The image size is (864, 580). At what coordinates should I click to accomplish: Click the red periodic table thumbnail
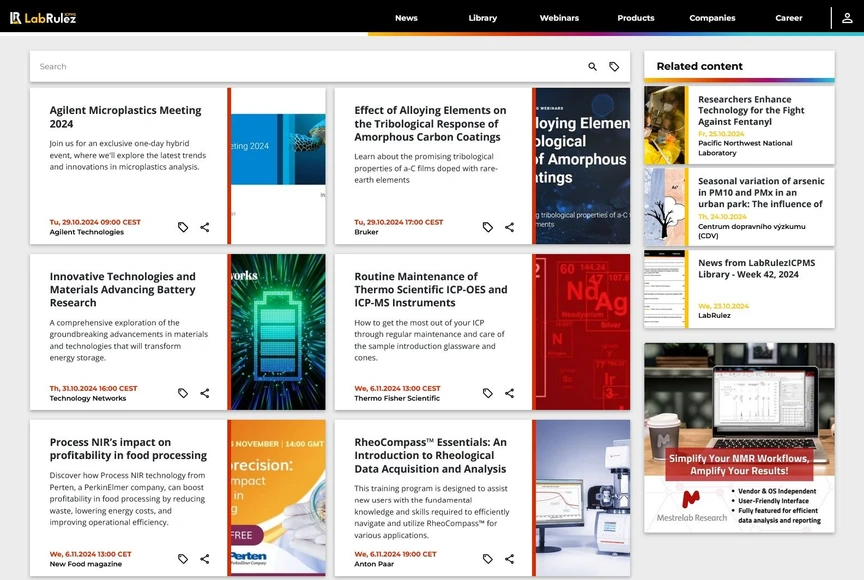coord(583,332)
